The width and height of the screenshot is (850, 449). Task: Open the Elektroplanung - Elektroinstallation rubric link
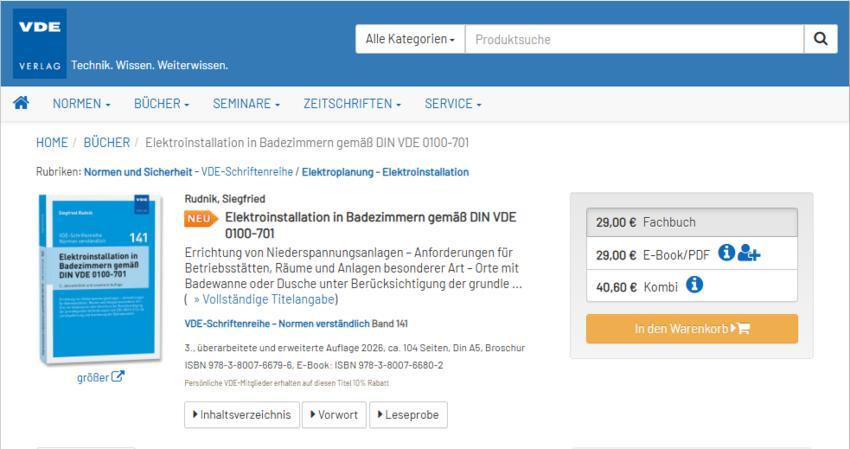[385, 172]
